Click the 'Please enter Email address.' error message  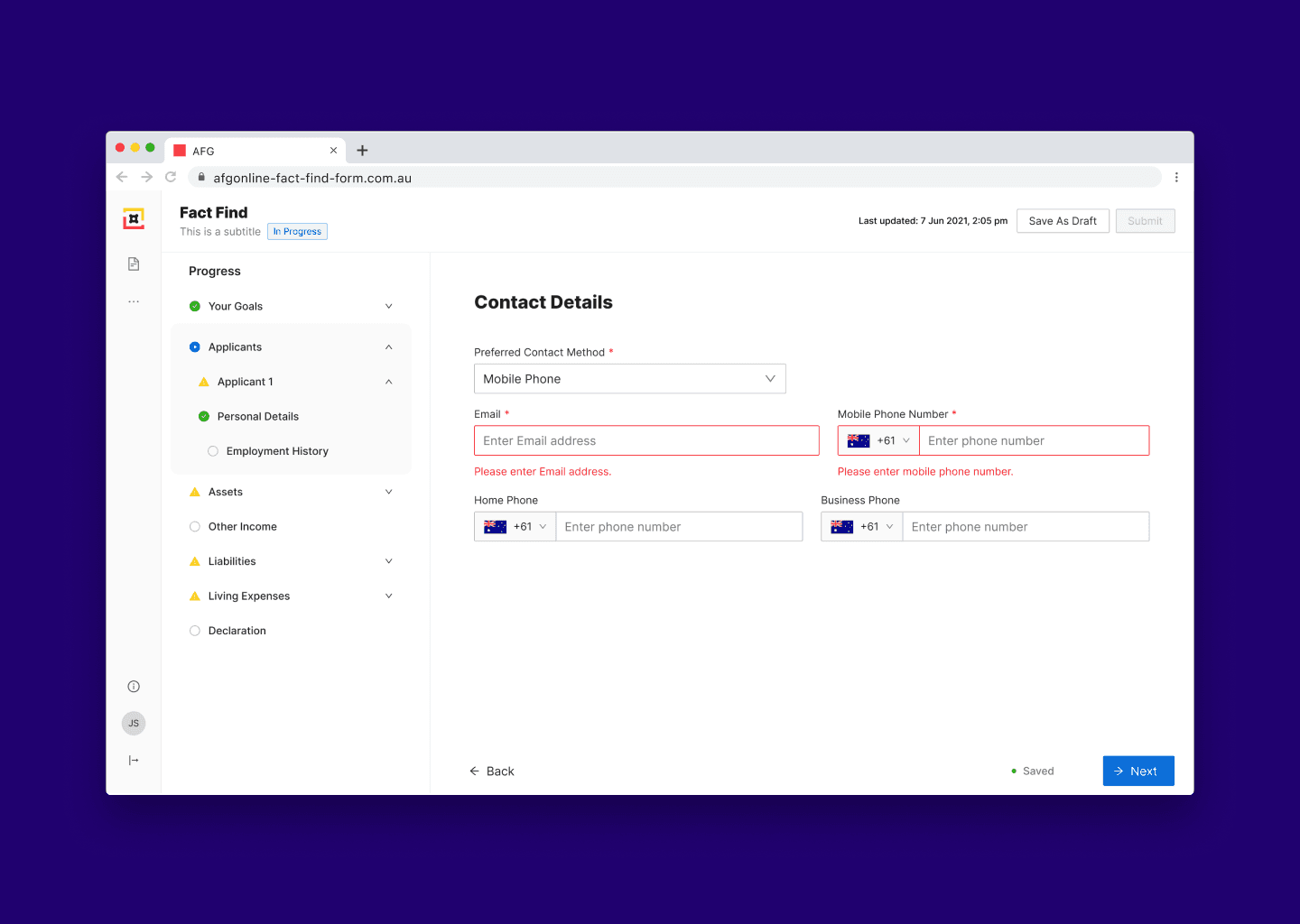point(543,472)
